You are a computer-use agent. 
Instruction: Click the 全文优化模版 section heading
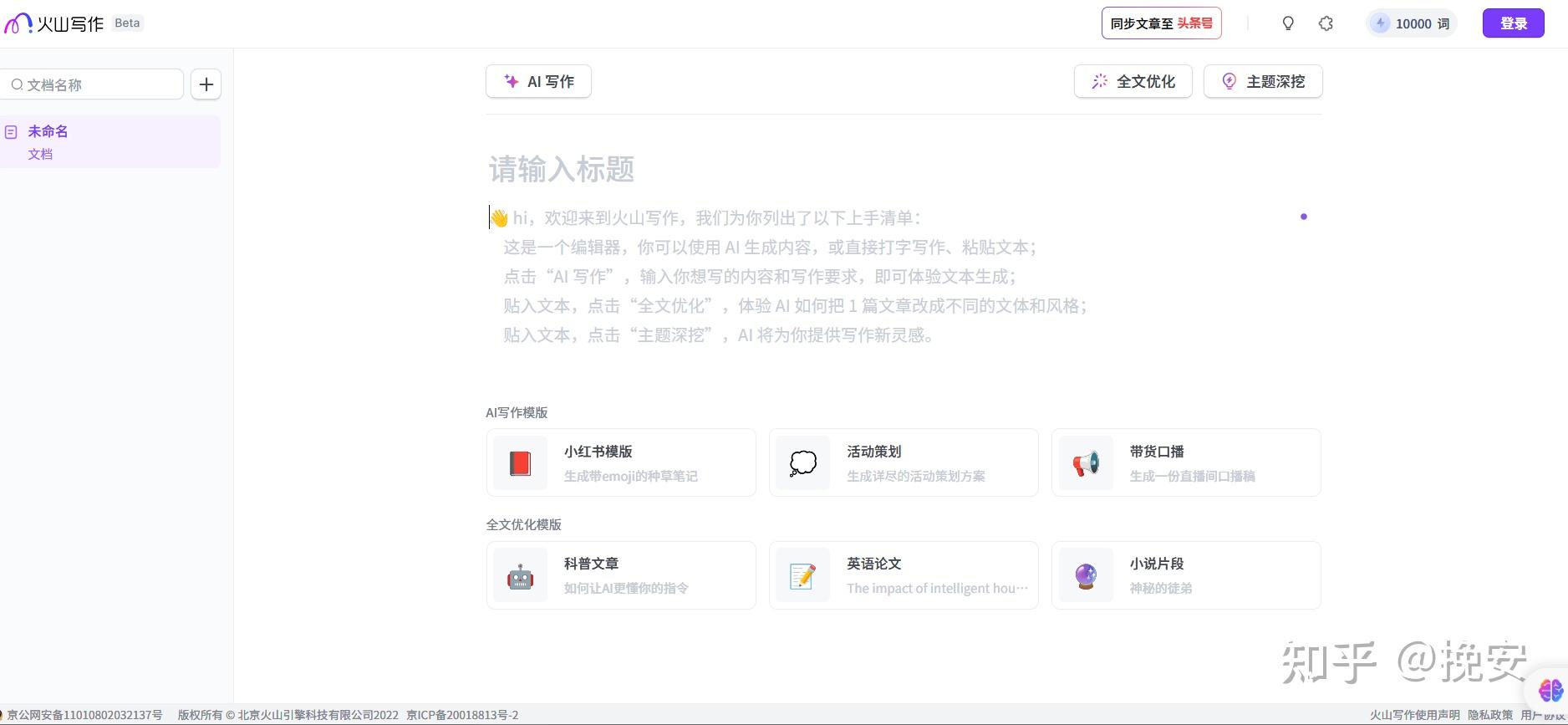(x=524, y=524)
